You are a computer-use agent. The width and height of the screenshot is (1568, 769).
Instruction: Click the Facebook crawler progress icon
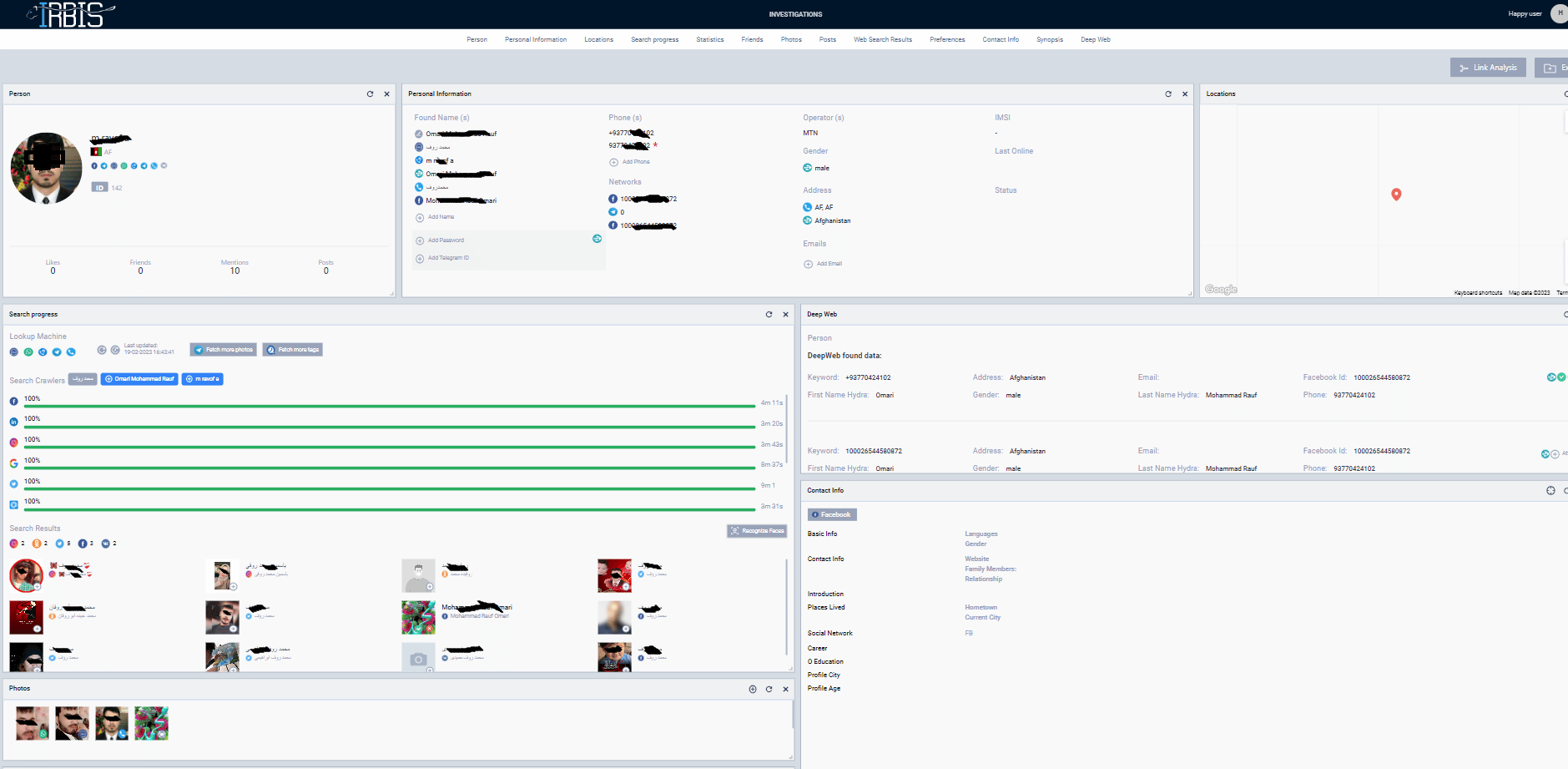click(x=13, y=402)
